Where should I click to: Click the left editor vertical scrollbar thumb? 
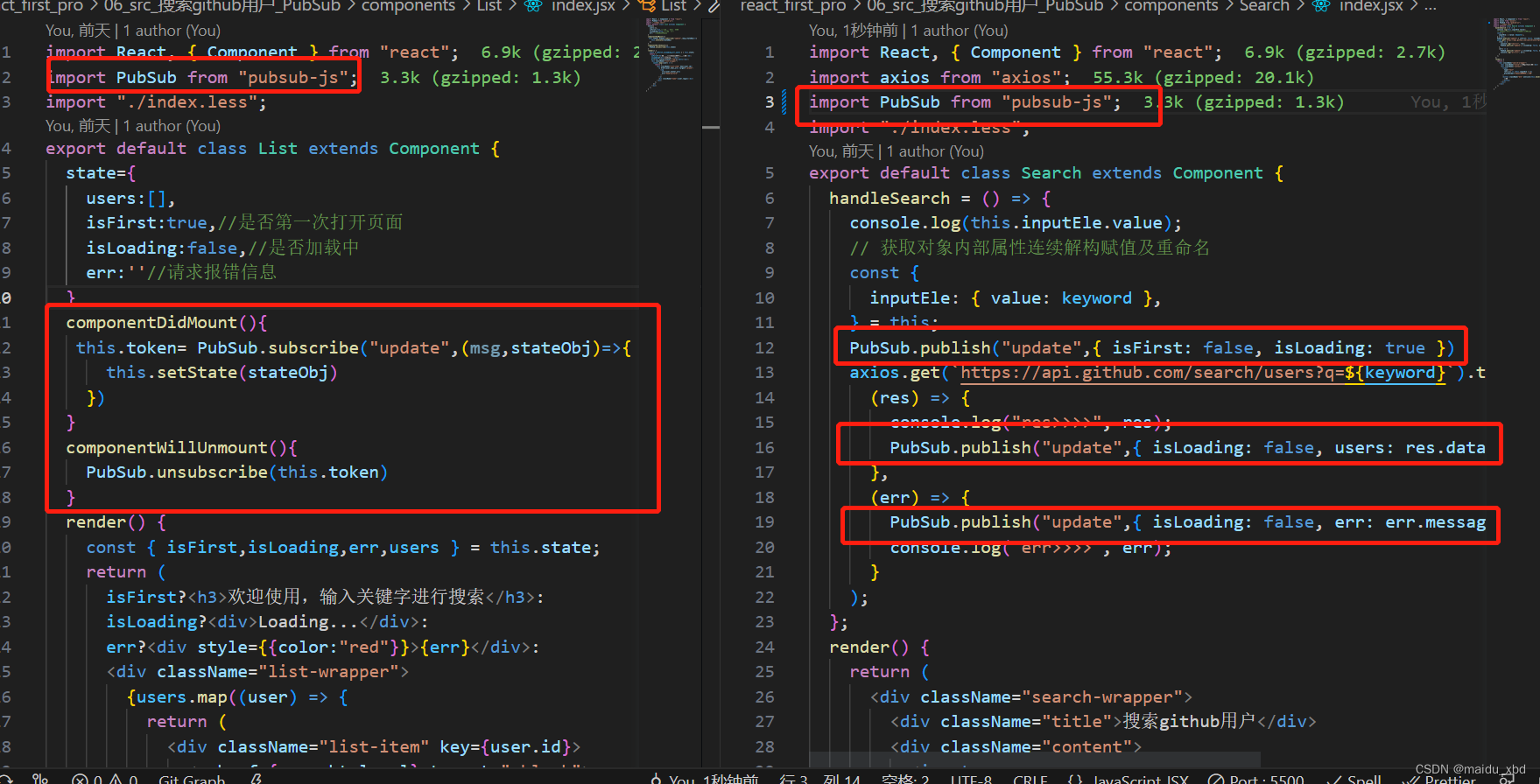click(x=711, y=128)
